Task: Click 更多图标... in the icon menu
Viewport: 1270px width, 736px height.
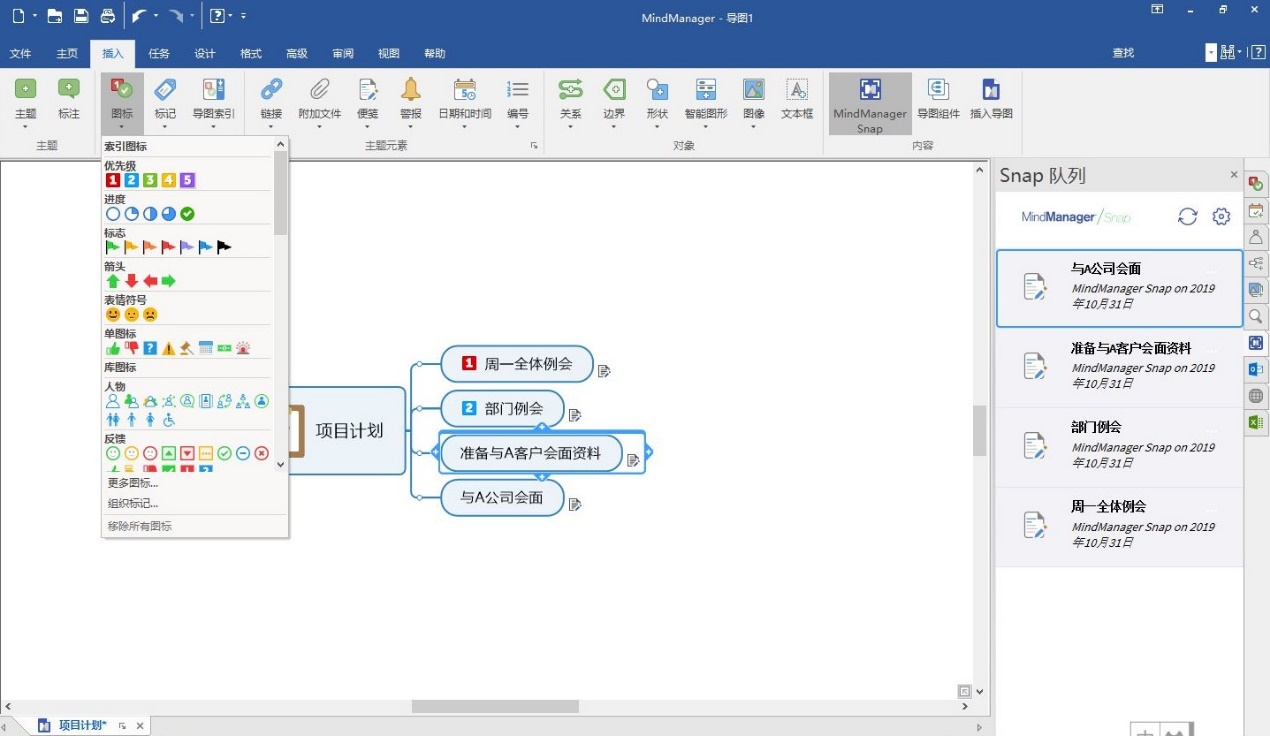Action: (x=133, y=483)
